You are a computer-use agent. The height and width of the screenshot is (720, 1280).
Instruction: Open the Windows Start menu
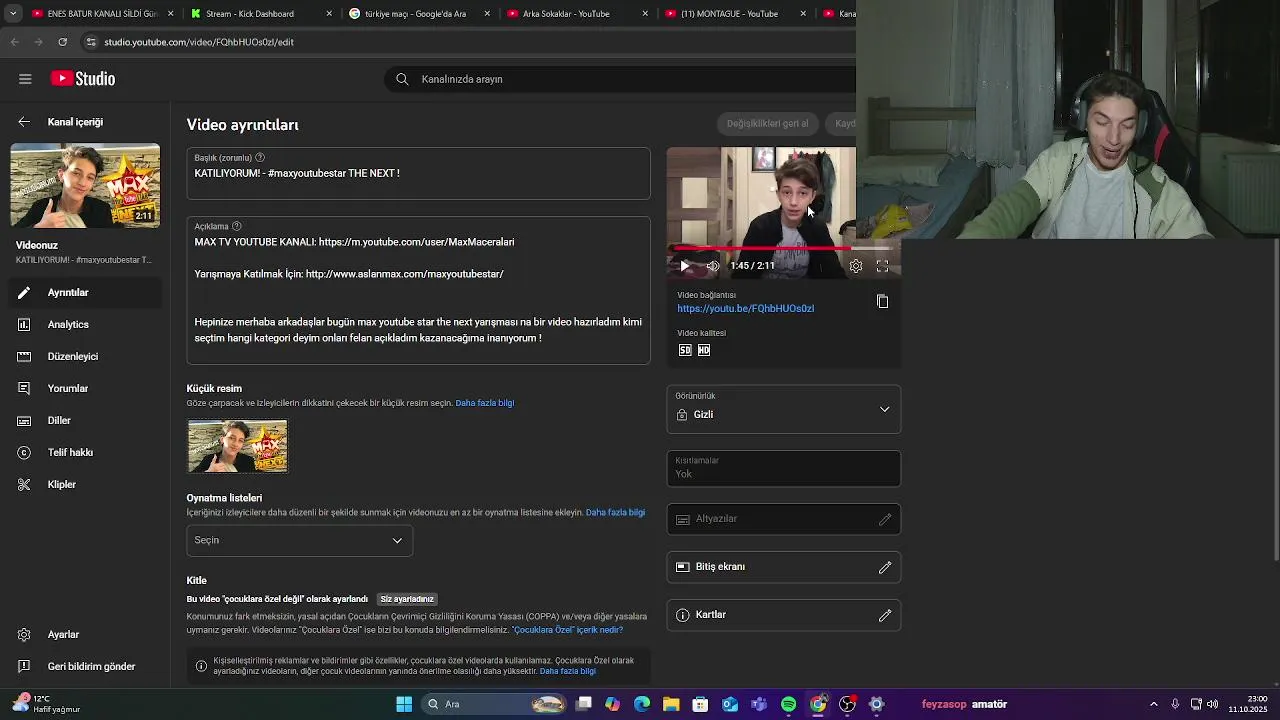click(404, 704)
